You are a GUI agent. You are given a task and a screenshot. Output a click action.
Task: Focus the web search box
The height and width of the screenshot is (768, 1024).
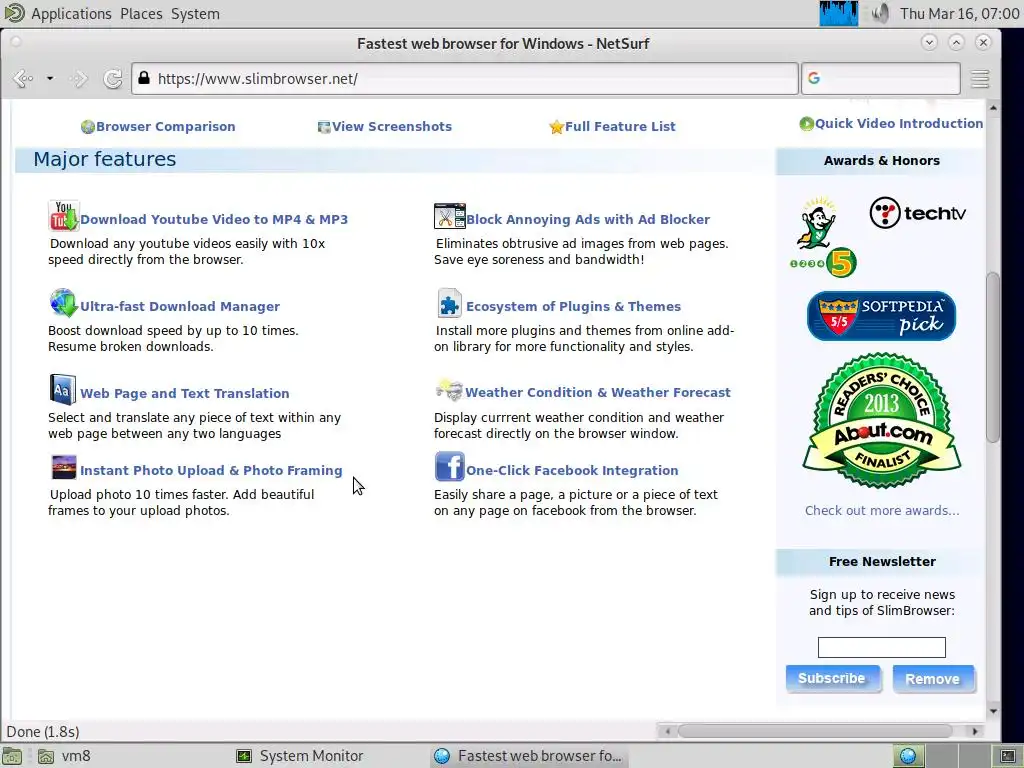click(880, 79)
